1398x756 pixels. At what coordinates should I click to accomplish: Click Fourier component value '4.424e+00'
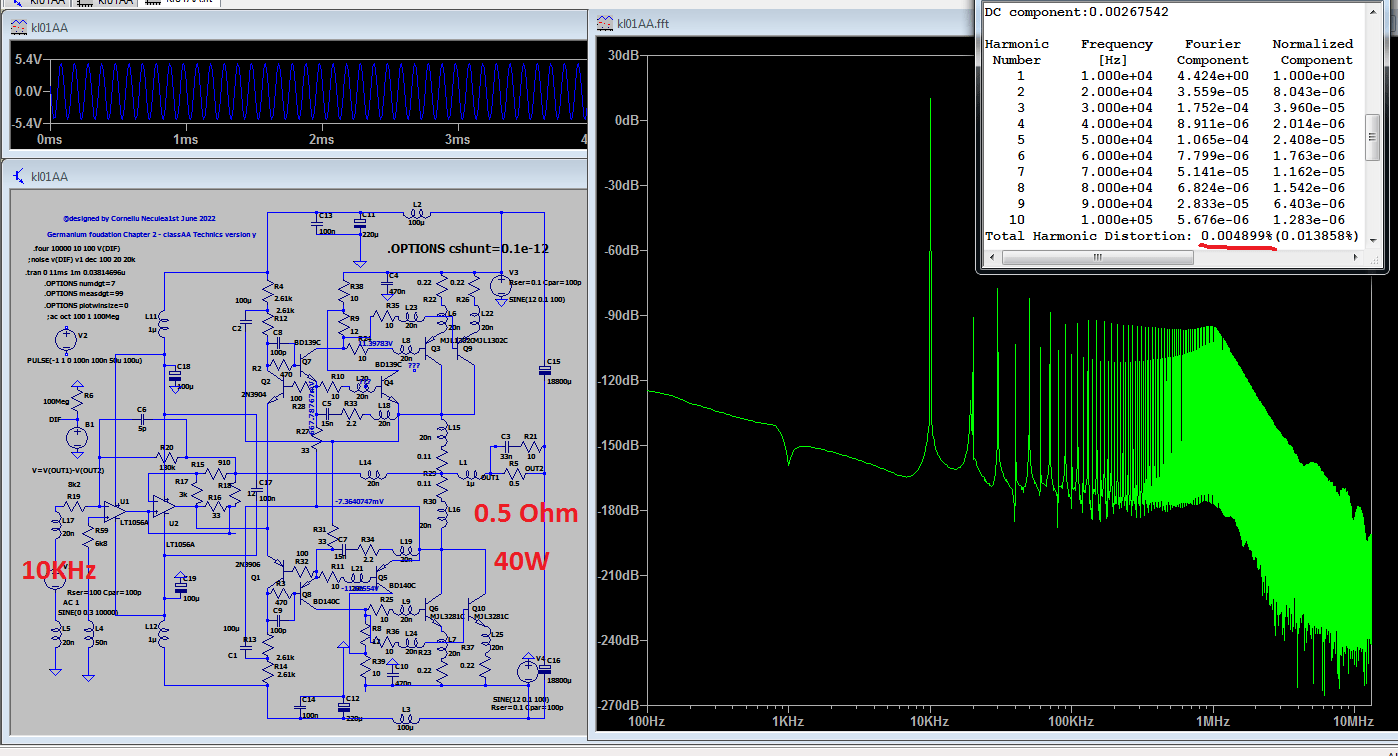1212,76
